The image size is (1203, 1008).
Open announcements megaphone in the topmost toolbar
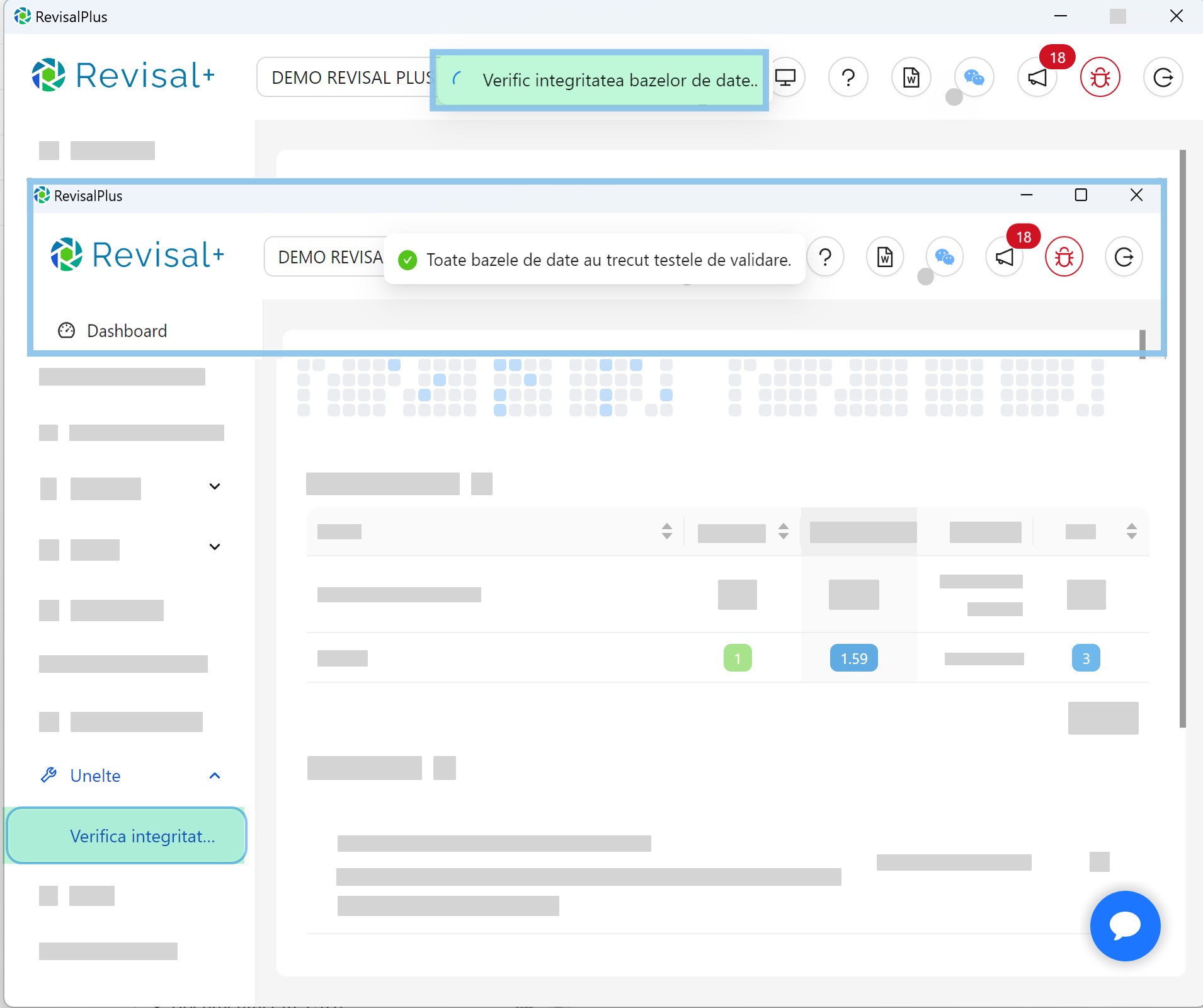pyautogui.click(x=1037, y=77)
